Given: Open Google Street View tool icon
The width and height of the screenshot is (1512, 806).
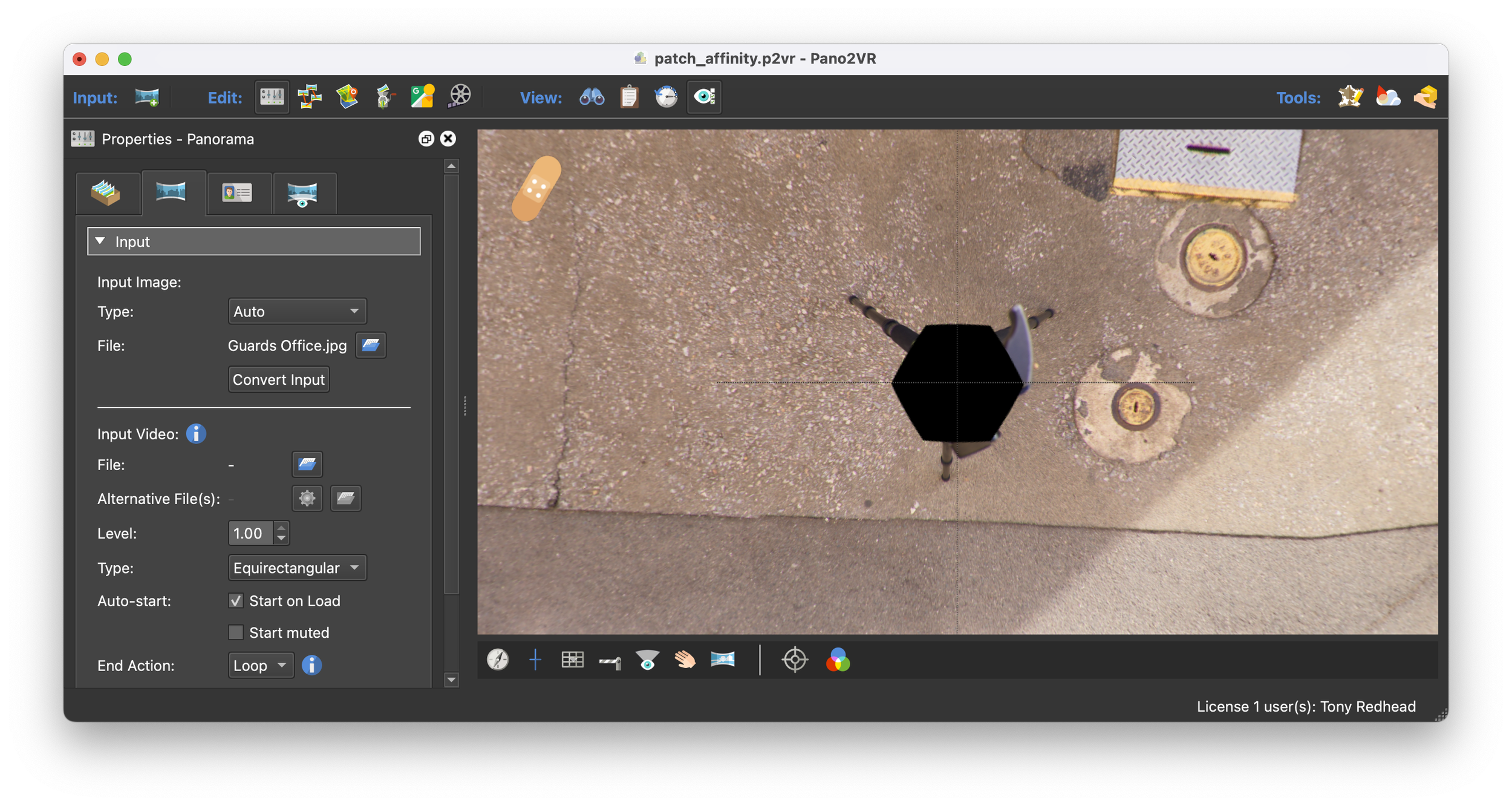Looking at the screenshot, I should 422,97.
